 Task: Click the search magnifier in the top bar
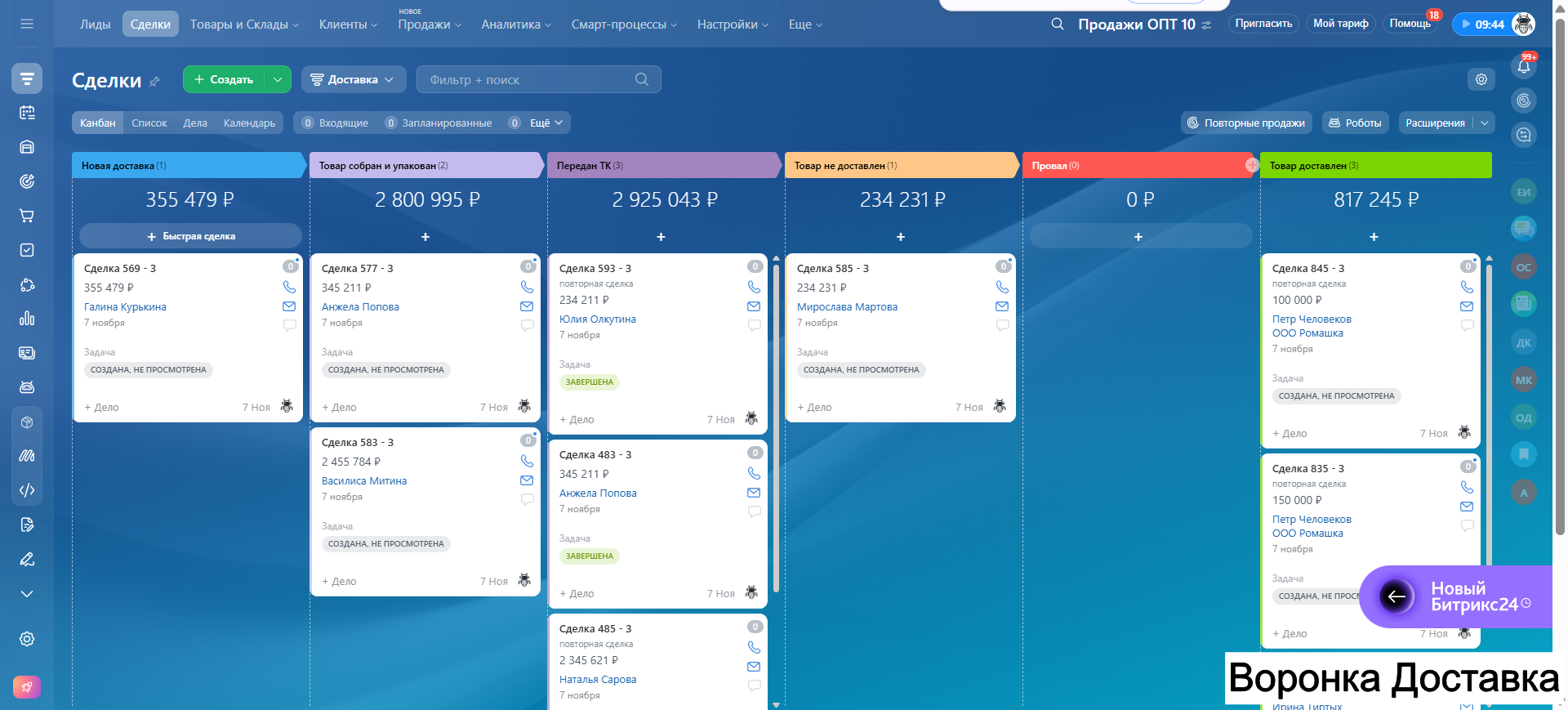coord(1058,24)
